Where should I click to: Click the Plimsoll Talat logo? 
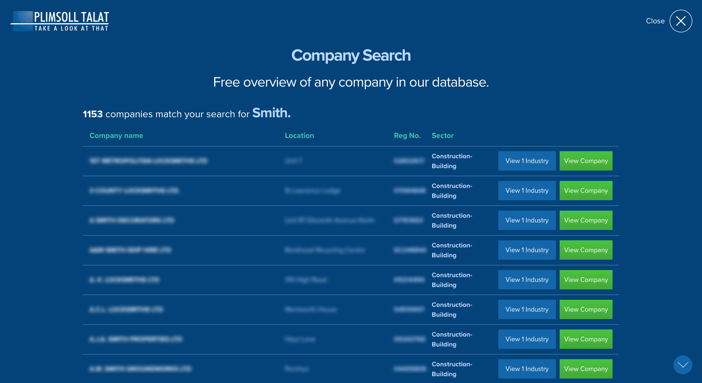[x=60, y=21]
